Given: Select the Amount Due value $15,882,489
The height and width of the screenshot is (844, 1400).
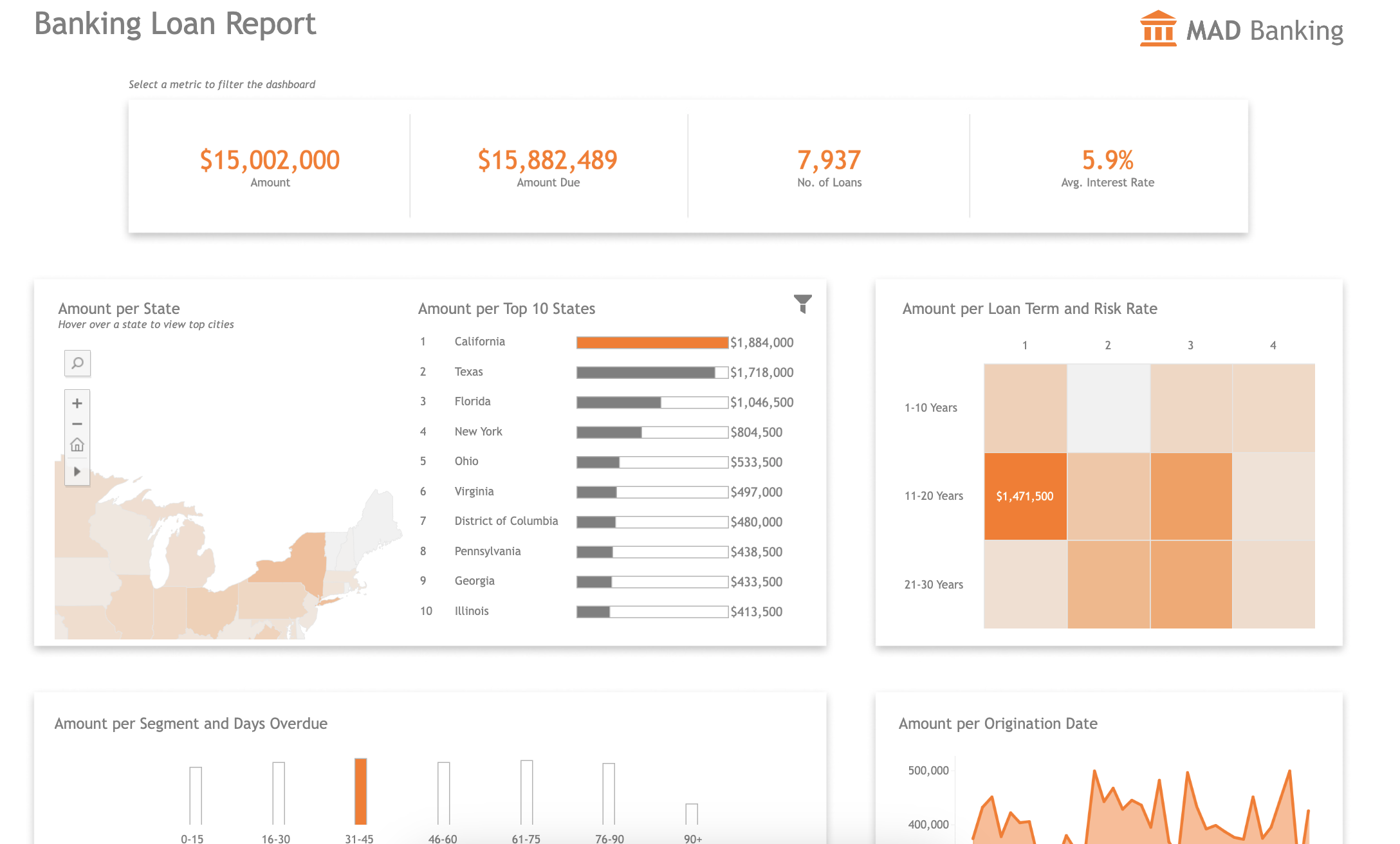Looking at the screenshot, I should [x=548, y=161].
